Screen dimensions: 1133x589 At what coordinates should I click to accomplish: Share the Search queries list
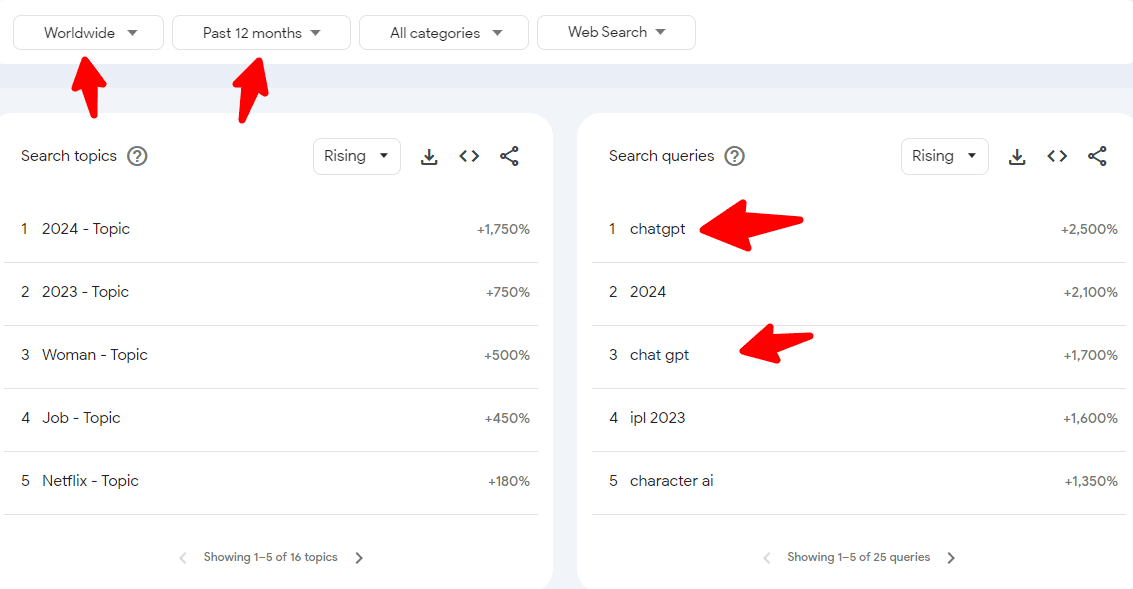(1097, 156)
